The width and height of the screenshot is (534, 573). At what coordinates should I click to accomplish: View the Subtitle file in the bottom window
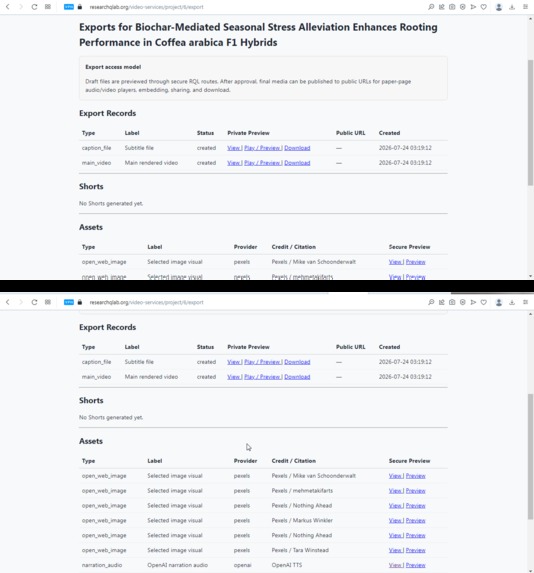coord(233,362)
